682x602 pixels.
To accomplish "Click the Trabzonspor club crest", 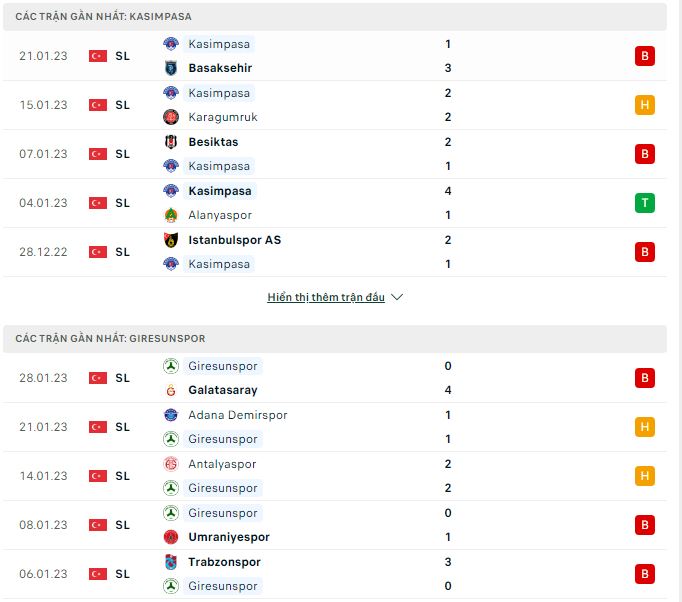I will (x=171, y=562).
